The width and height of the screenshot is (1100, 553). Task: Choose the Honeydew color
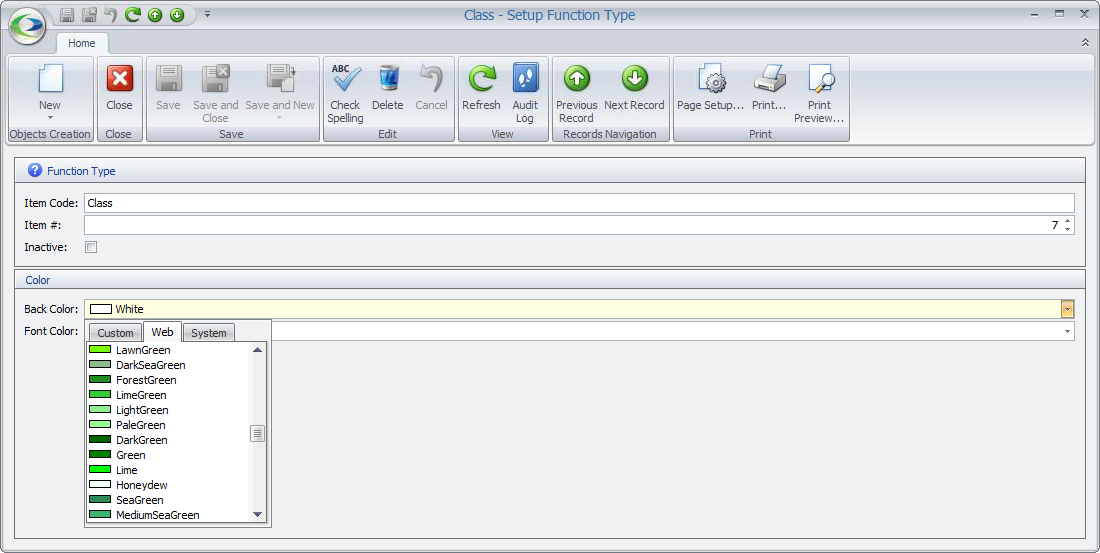click(x=168, y=485)
